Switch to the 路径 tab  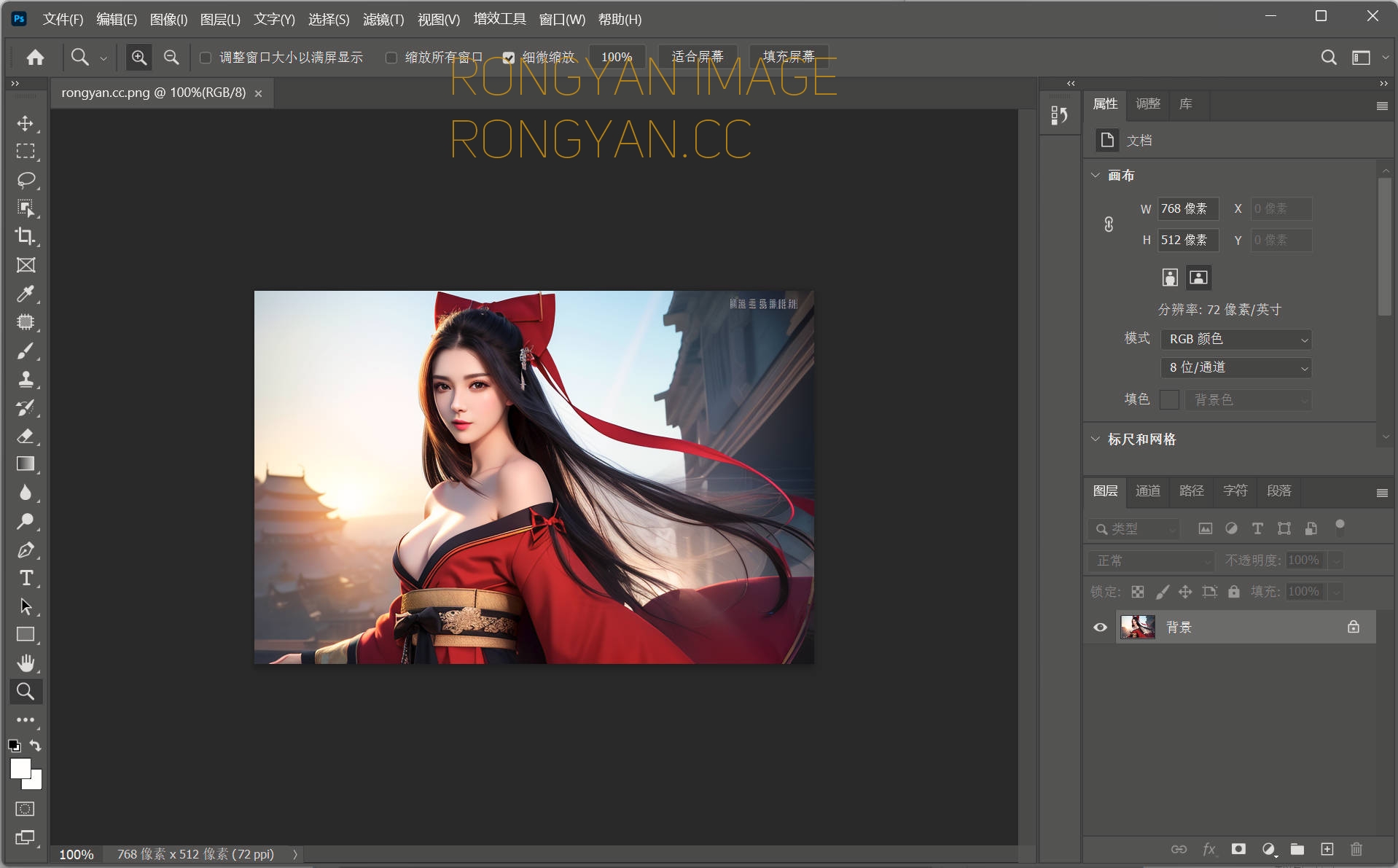pos(1192,491)
